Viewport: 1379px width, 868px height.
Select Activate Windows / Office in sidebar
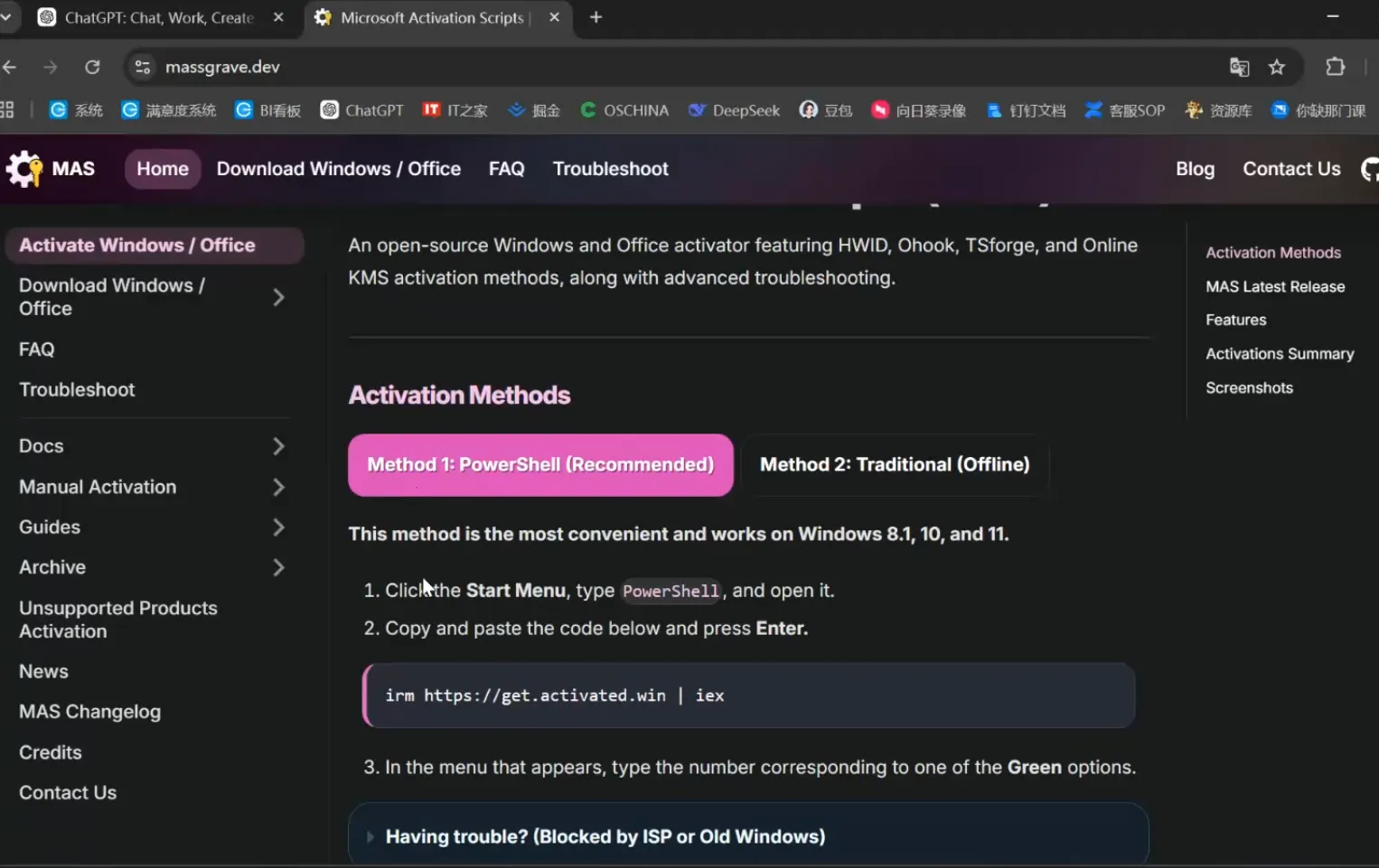[x=155, y=246]
